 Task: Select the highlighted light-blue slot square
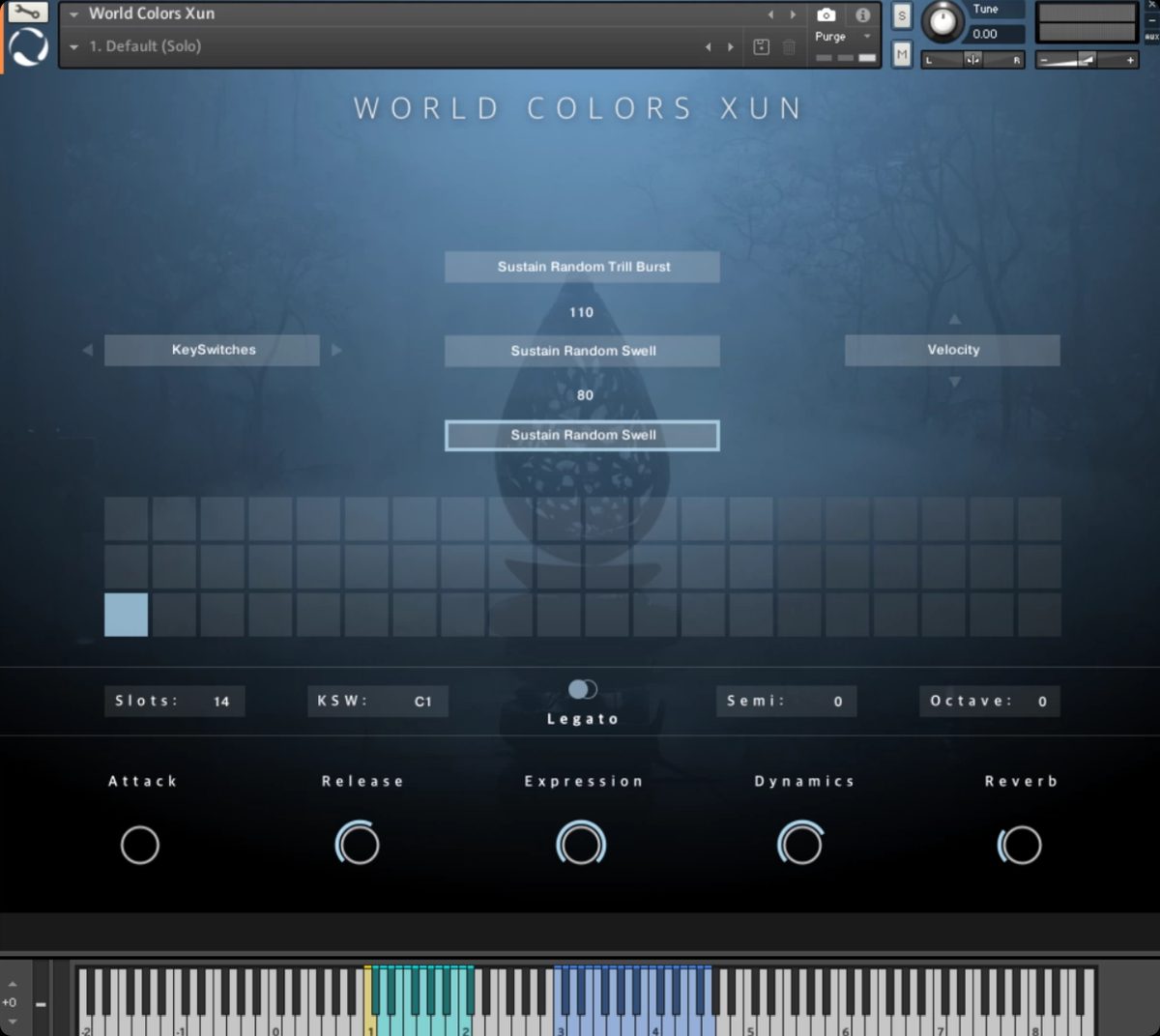tap(127, 615)
